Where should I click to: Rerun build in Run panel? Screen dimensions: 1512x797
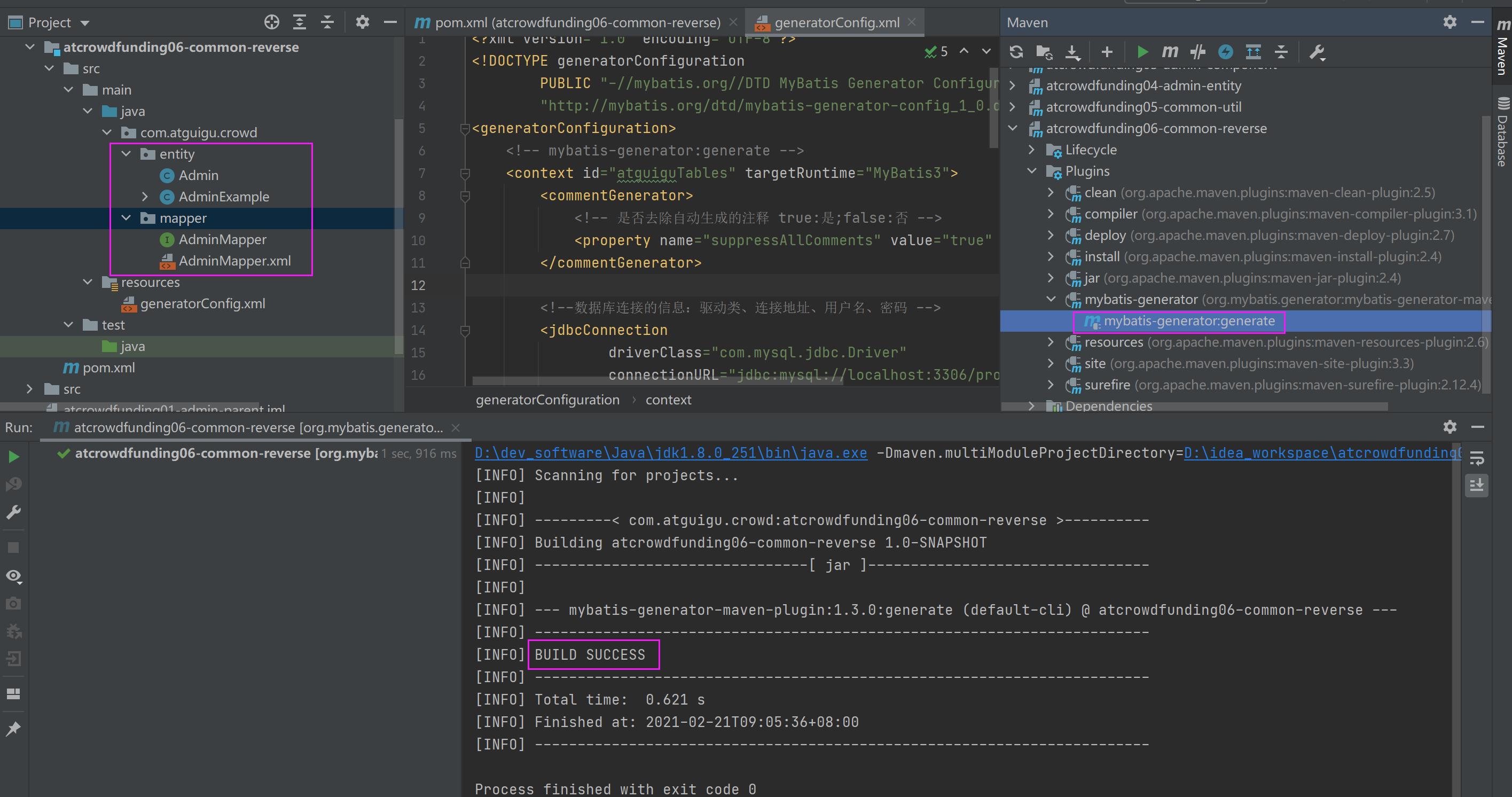point(13,457)
